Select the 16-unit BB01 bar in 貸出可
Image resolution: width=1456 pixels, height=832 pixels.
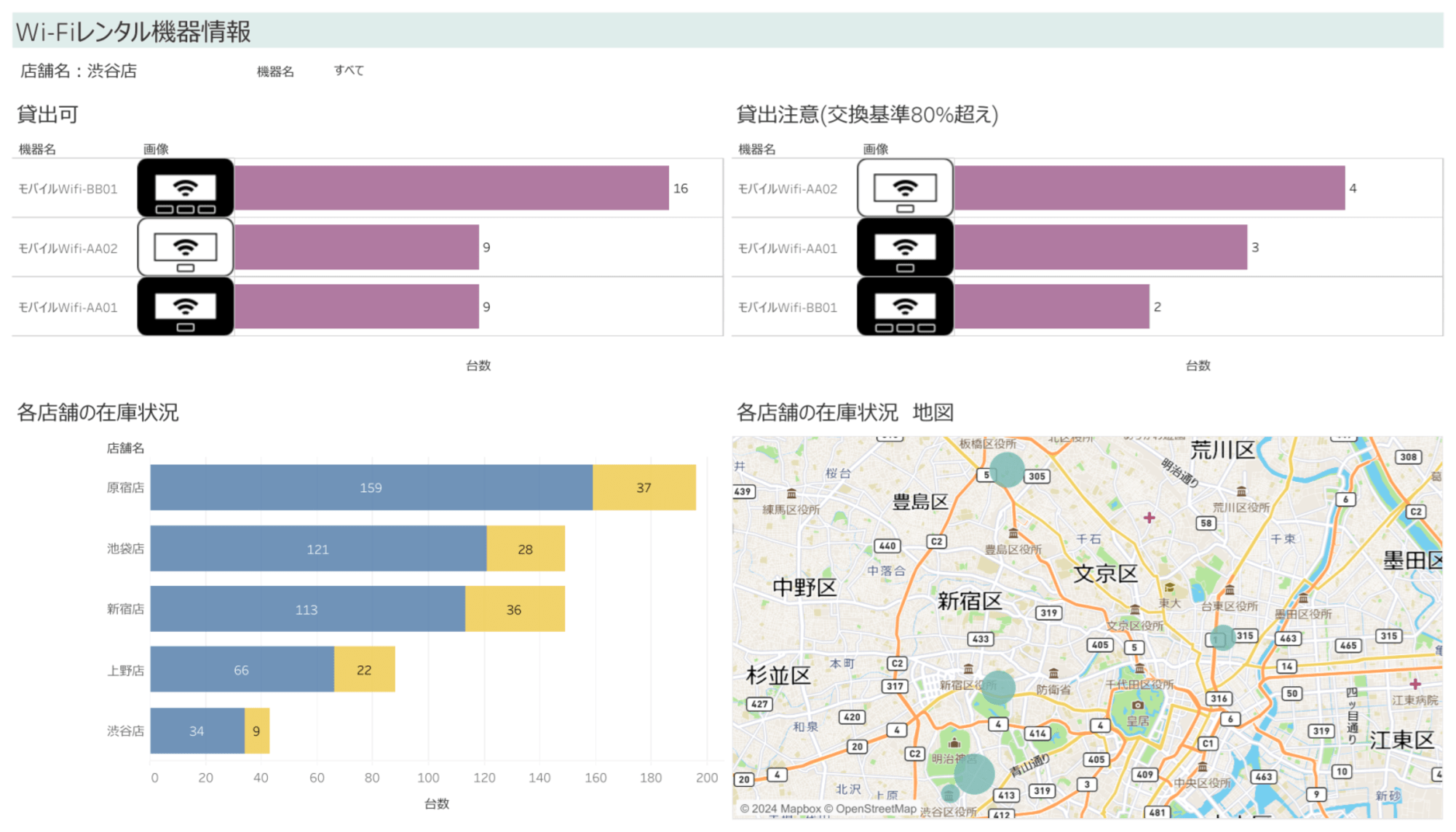[451, 188]
